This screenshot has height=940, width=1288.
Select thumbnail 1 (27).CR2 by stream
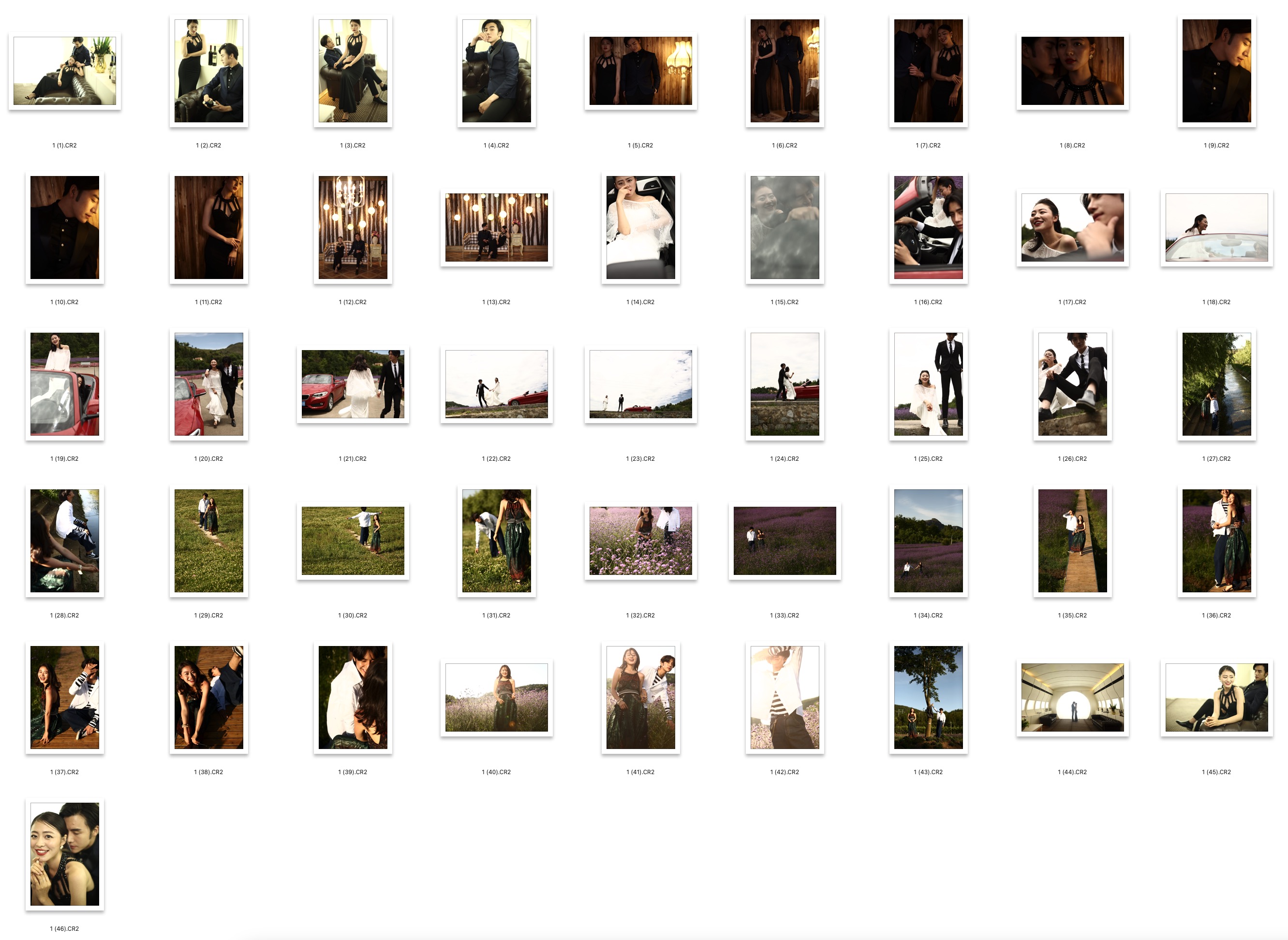(1216, 383)
